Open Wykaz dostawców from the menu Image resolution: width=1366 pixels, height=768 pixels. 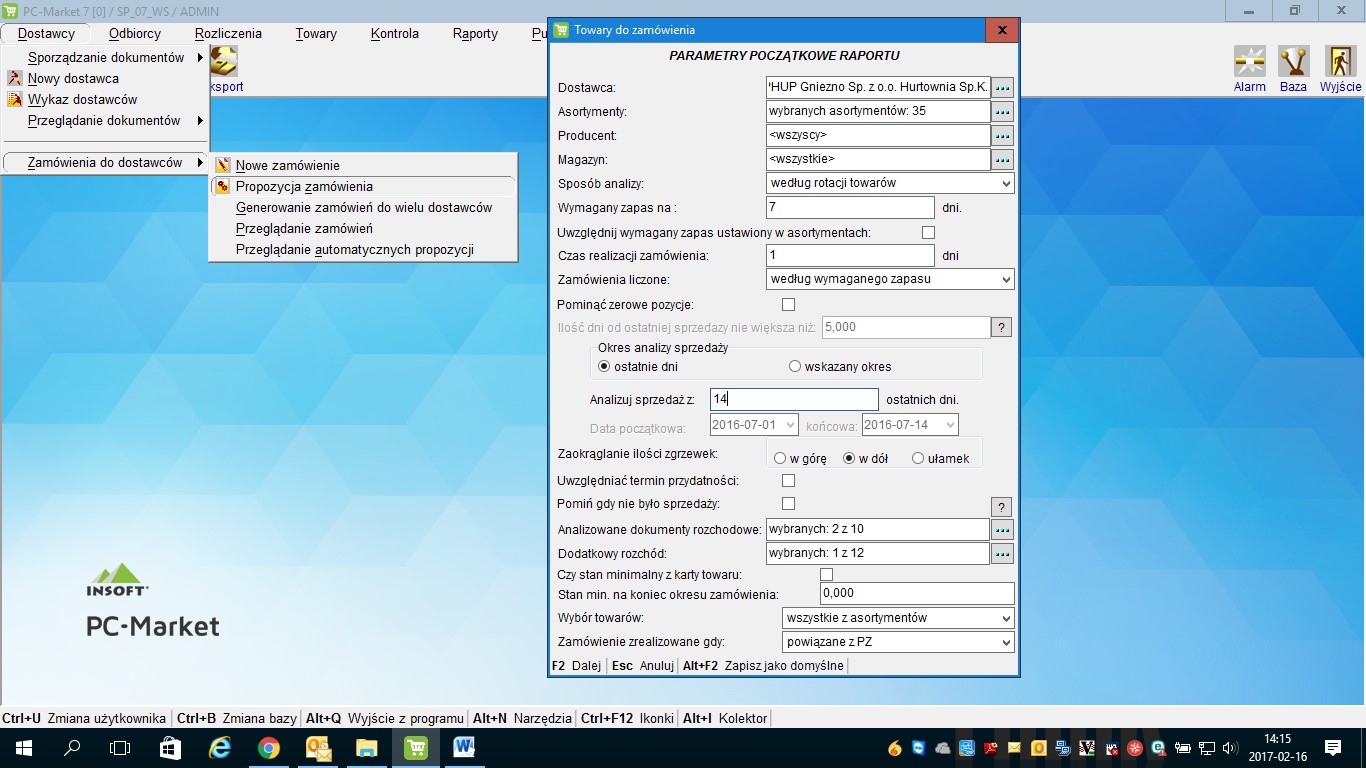pos(82,99)
